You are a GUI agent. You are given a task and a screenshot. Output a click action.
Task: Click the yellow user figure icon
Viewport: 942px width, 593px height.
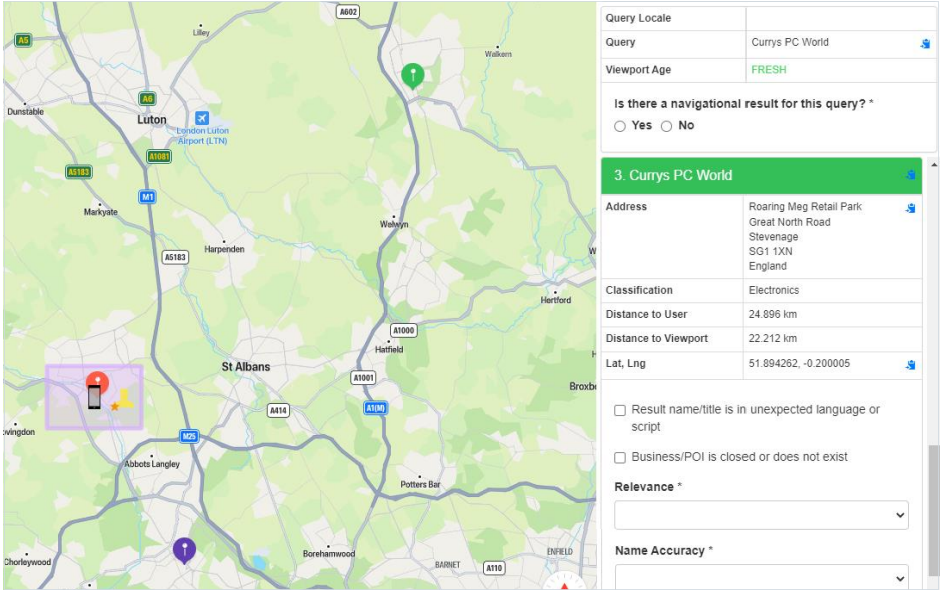tap(125, 398)
